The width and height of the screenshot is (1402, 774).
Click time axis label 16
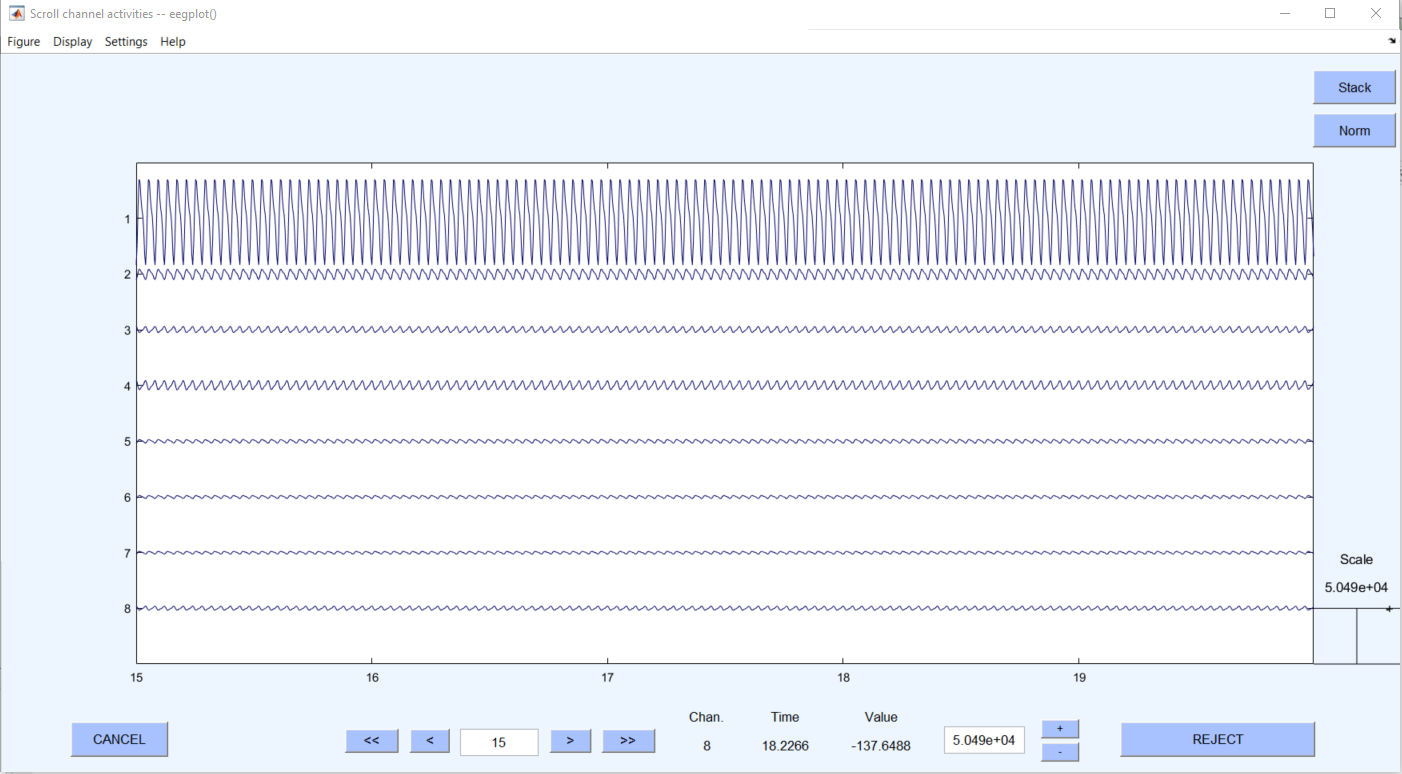coord(372,677)
